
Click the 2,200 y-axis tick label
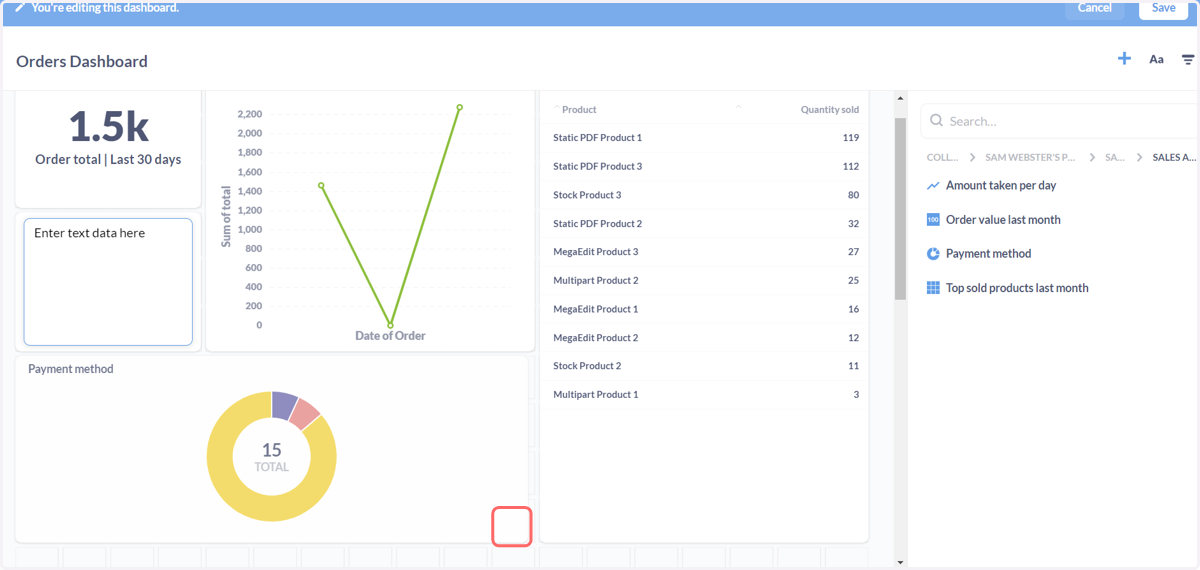(250, 114)
